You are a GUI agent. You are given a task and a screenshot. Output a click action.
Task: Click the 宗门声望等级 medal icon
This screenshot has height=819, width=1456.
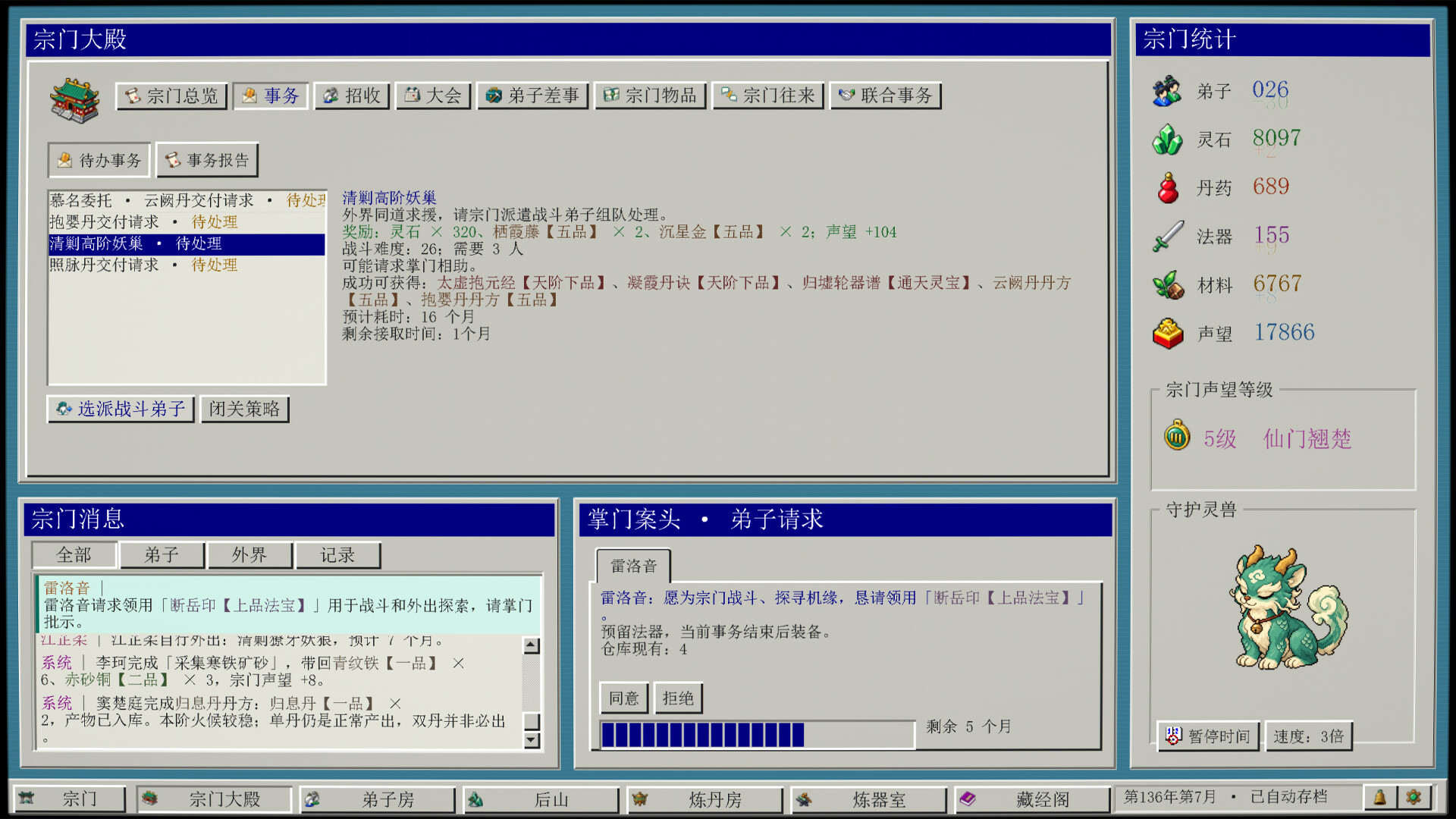click(x=1177, y=435)
